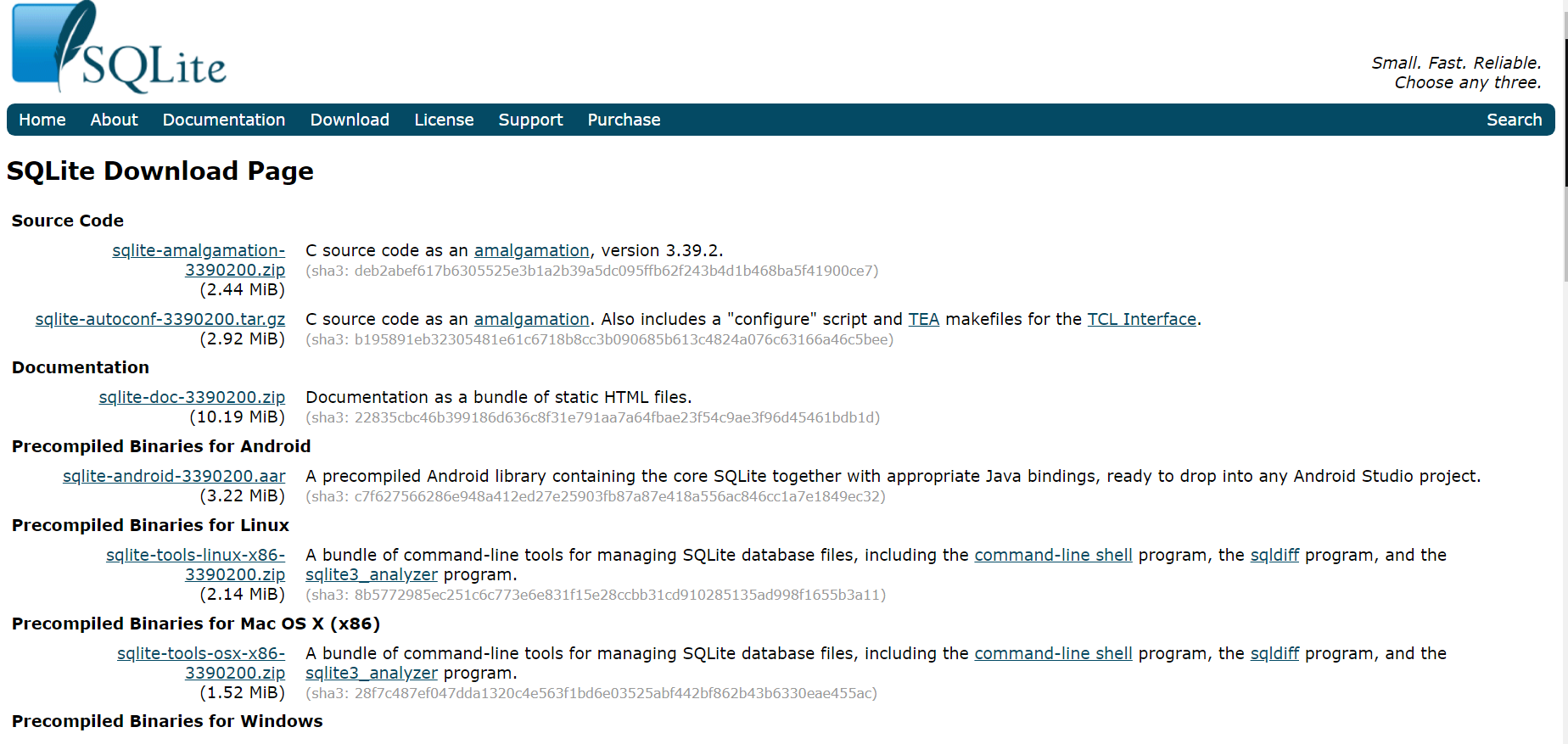
Task: Open the sqldiff link under Mac OS X
Action: (x=1274, y=653)
